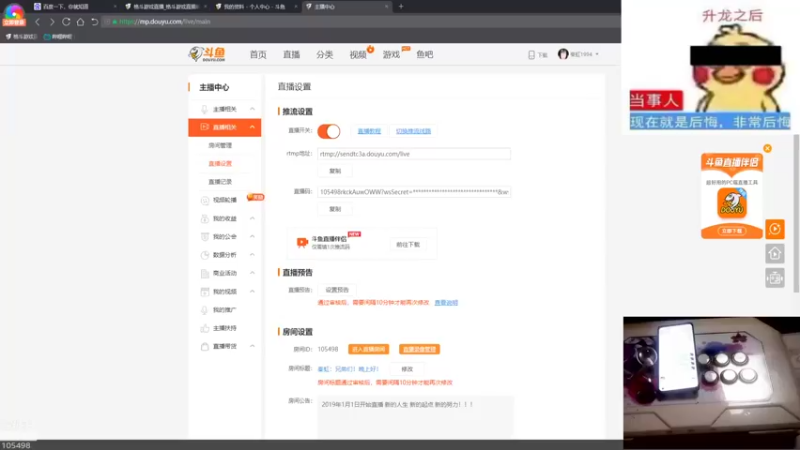
Task: Click the 斗鱼直播伴侣 camera icon
Action: 302,242
